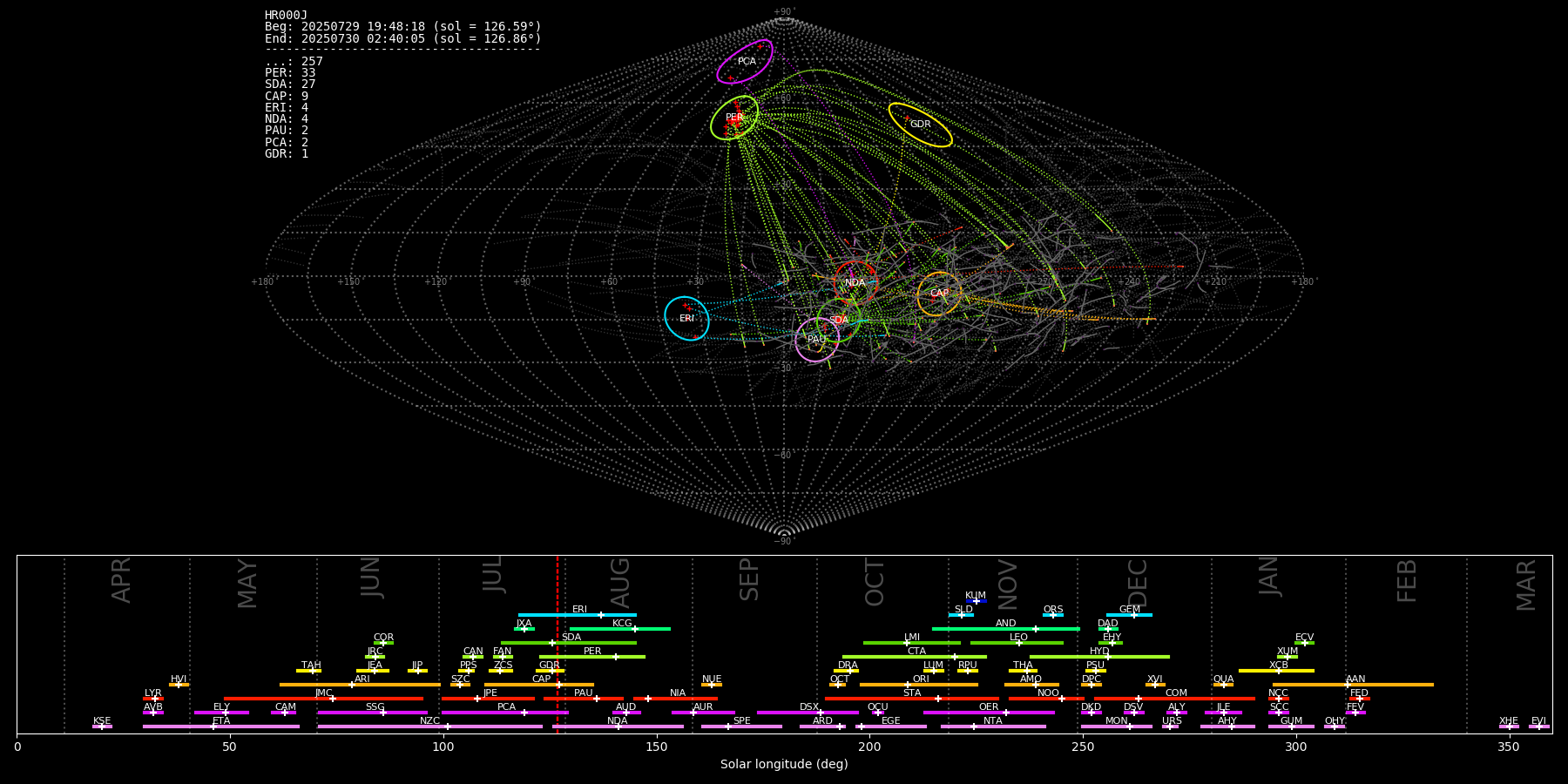The image size is (1568, 784).
Task: Click the DEC month label
Action: pyautogui.click(x=1138, y=583)
